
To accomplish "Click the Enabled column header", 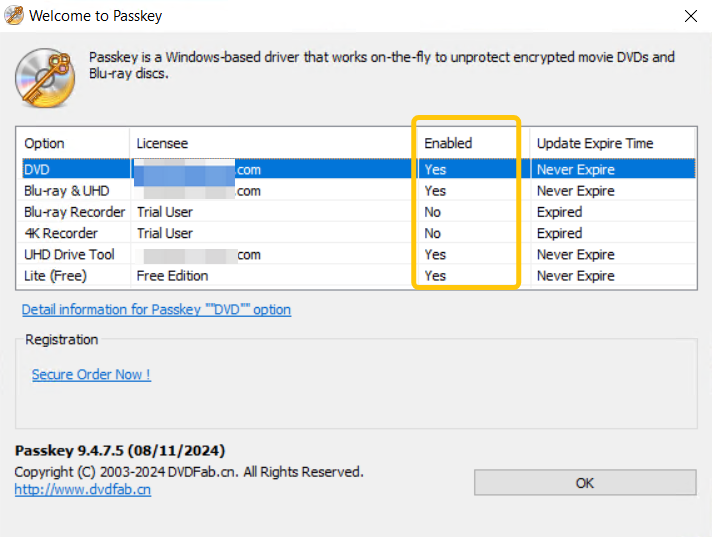I will [448, 143].
